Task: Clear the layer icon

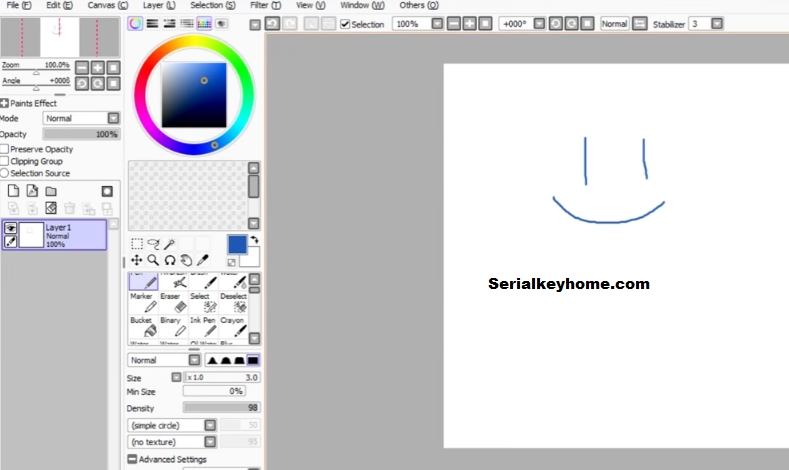Action: point(51,208)
